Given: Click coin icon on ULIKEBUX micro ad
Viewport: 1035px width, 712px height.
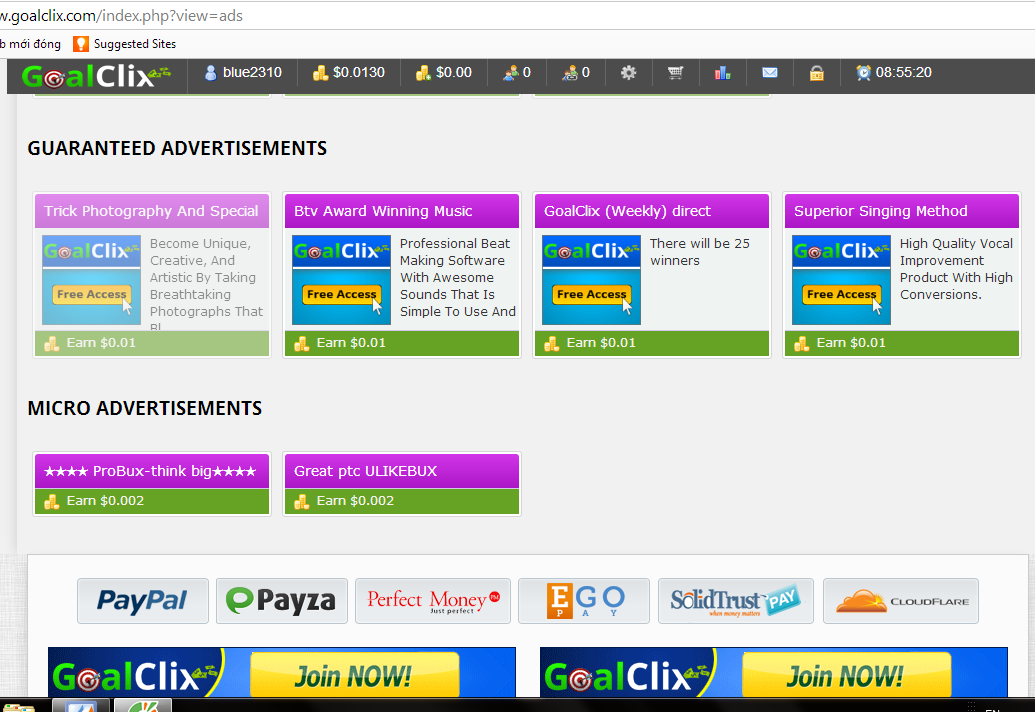Looking at the screenshot, I should [302, 501].
